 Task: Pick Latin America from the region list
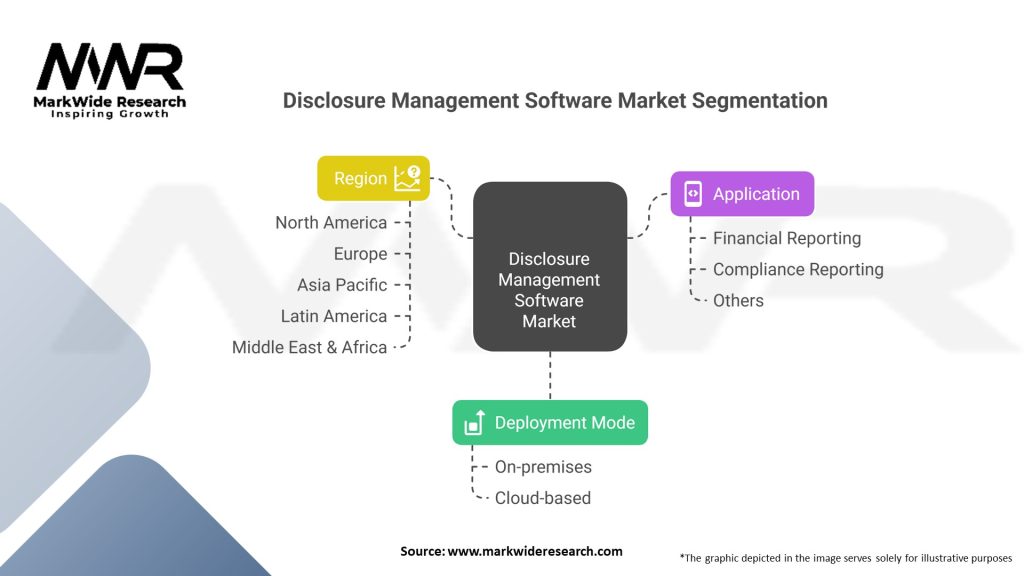(333, 316)
